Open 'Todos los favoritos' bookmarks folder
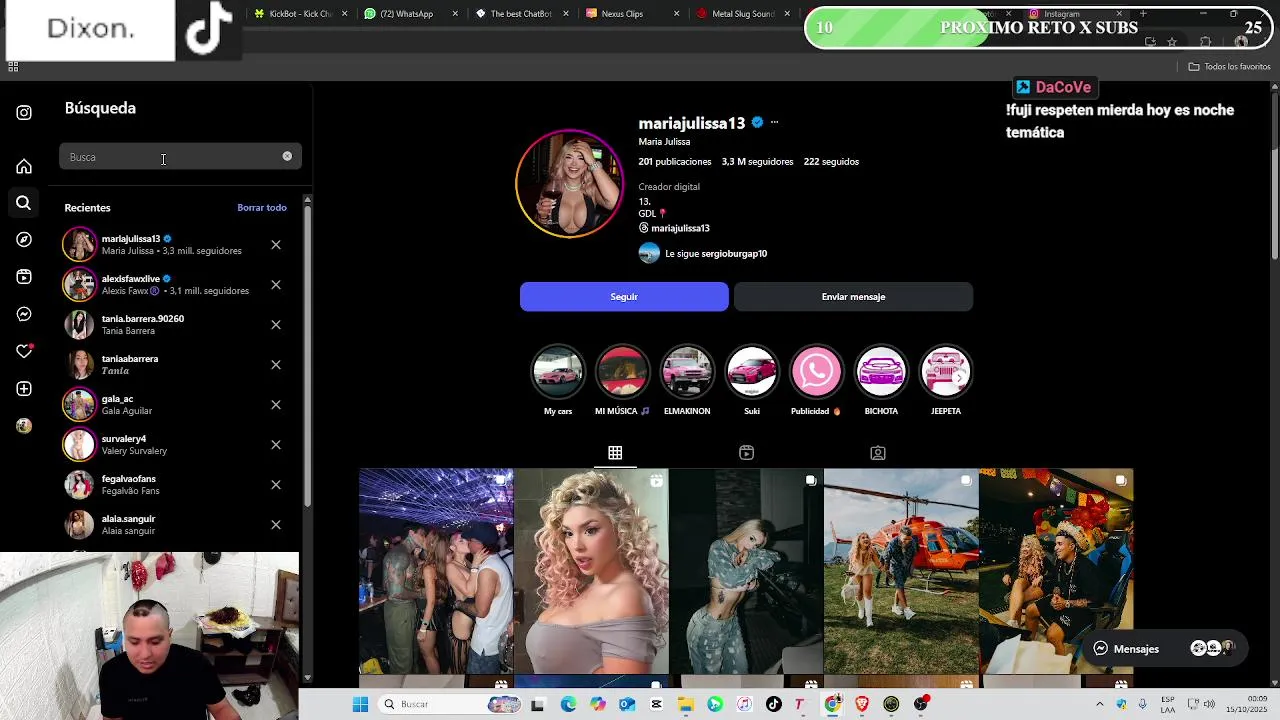Viewport: 1280px width, 720px height. point(1229,67)
